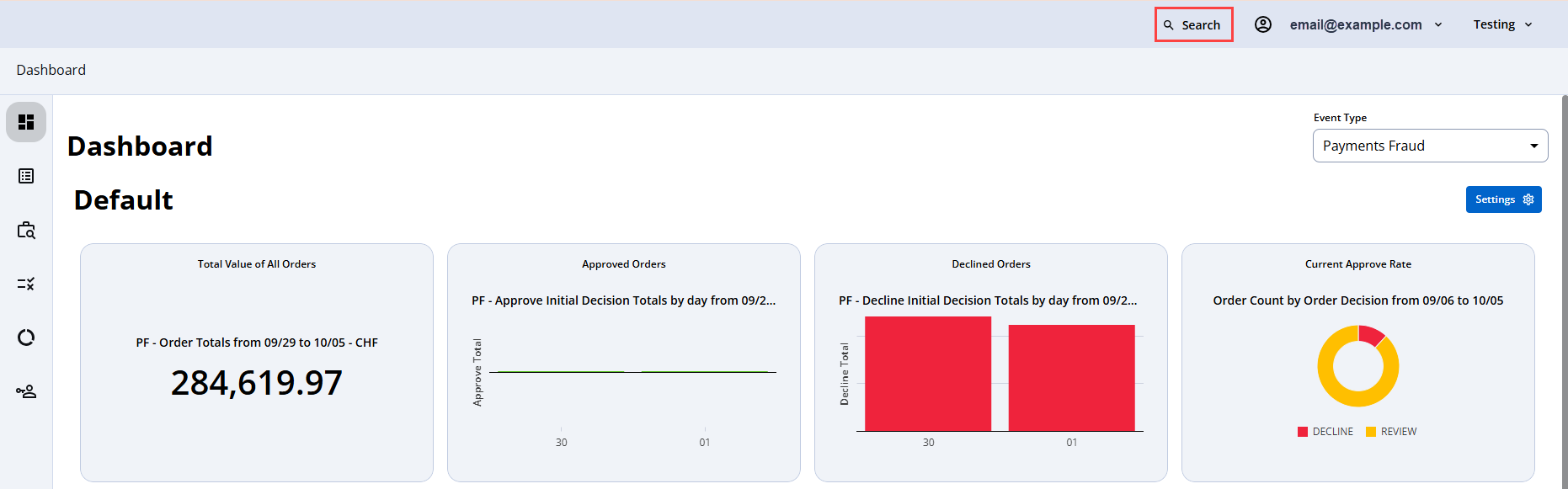Click the 01 label under Declined Orders chart
The image size is (1568, 489).
[x=1072, y=443]
